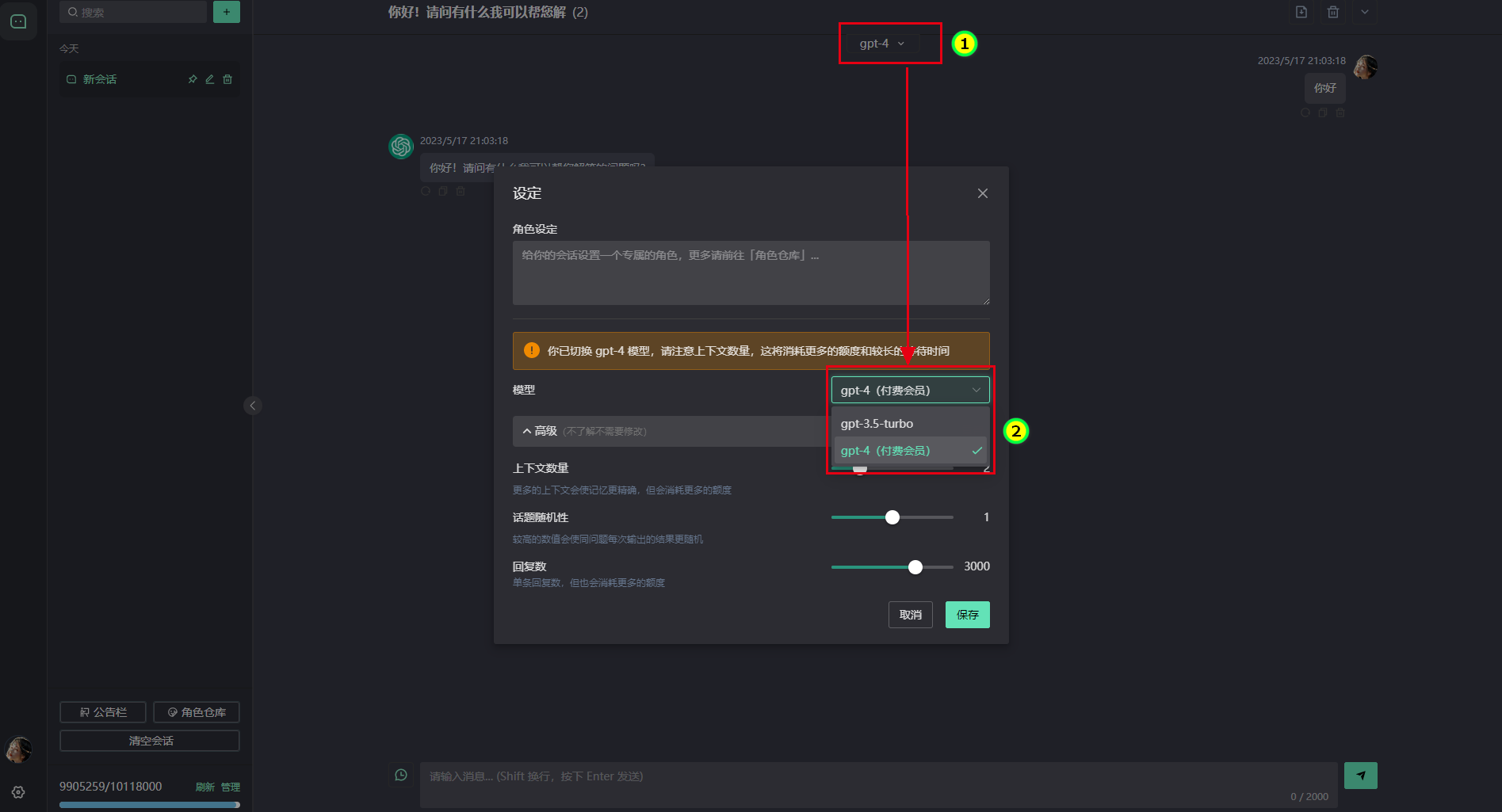Open the history clock icon beside the message box
This screenshot has width=1502, height=812.
pos(401,775)
